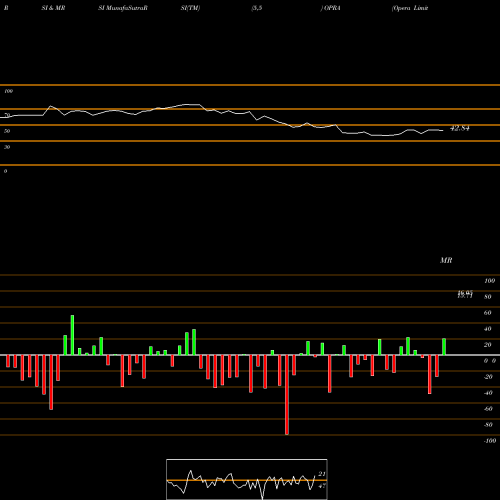The width and height of the screenshot is (500, 500).
Task: Click the '70' label on RSI axis
Action: click(x=7, y=115)
